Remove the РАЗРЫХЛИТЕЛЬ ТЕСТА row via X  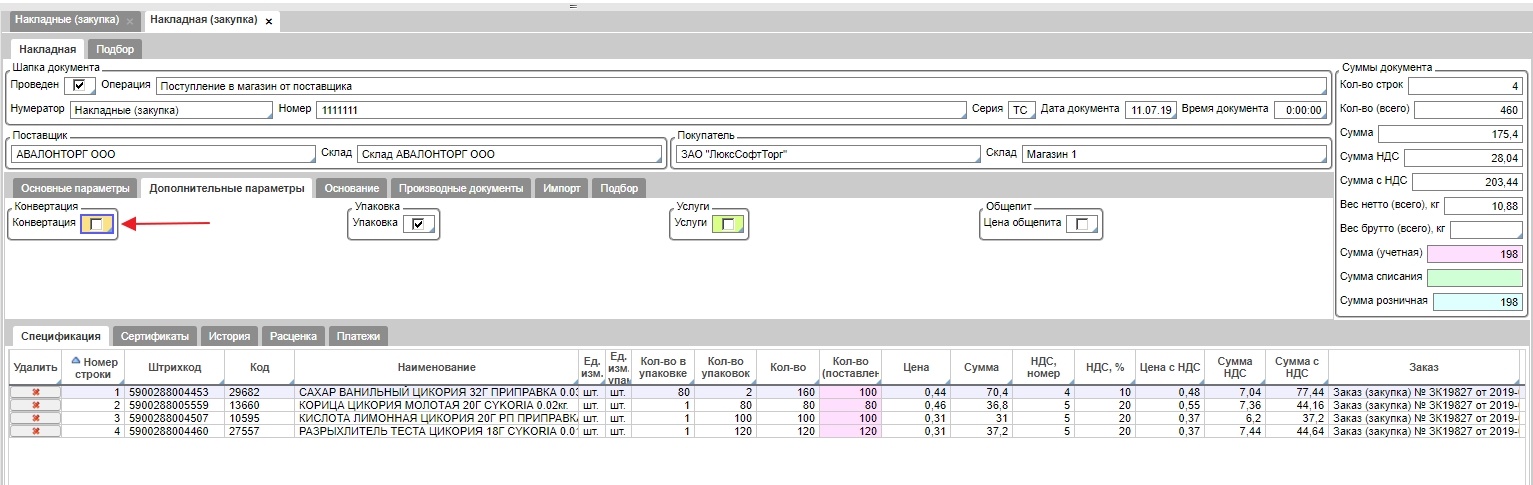[36, 431]
